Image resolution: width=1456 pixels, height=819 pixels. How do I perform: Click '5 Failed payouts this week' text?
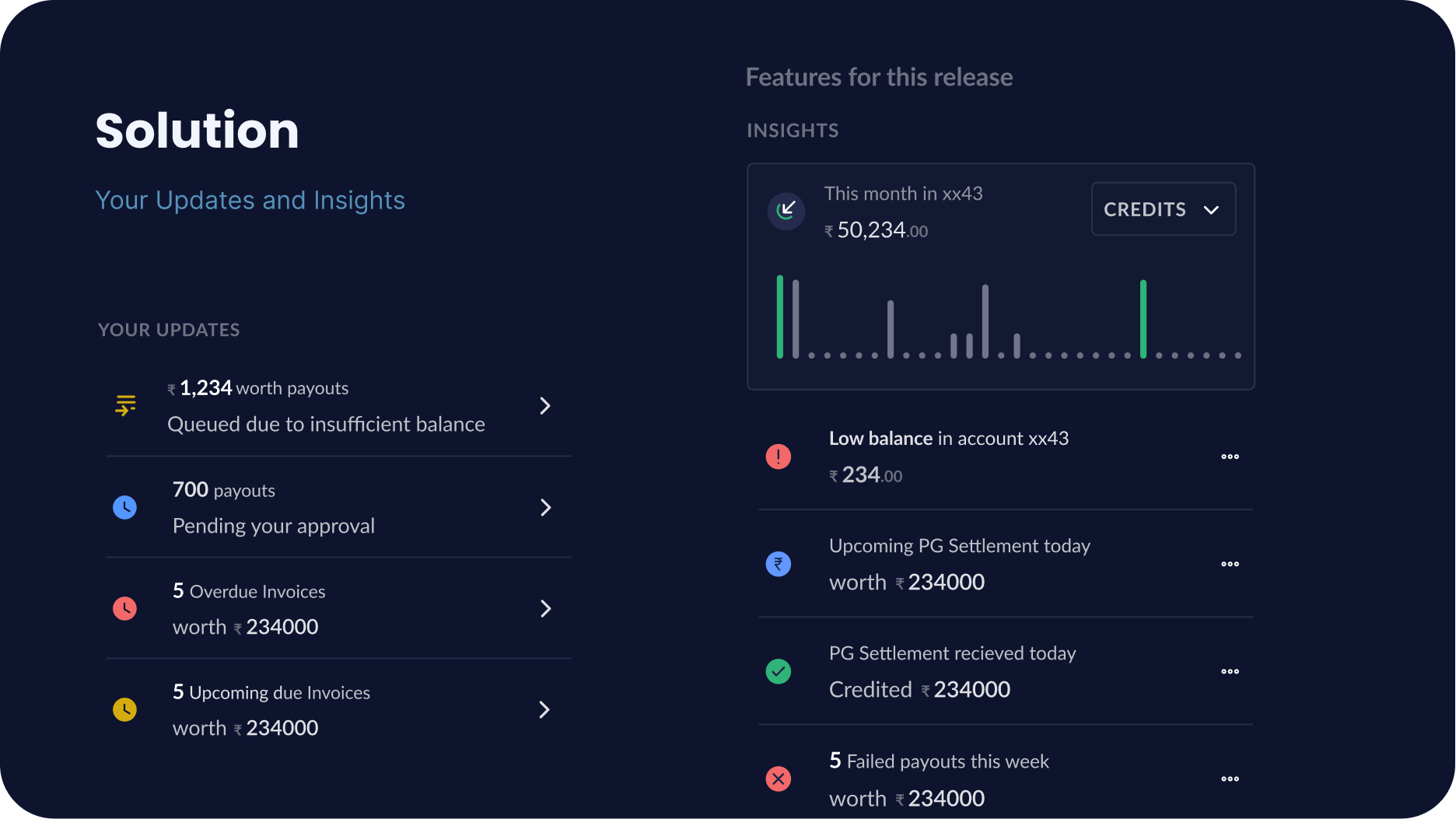pyautogui.click(x=939, y=761)
